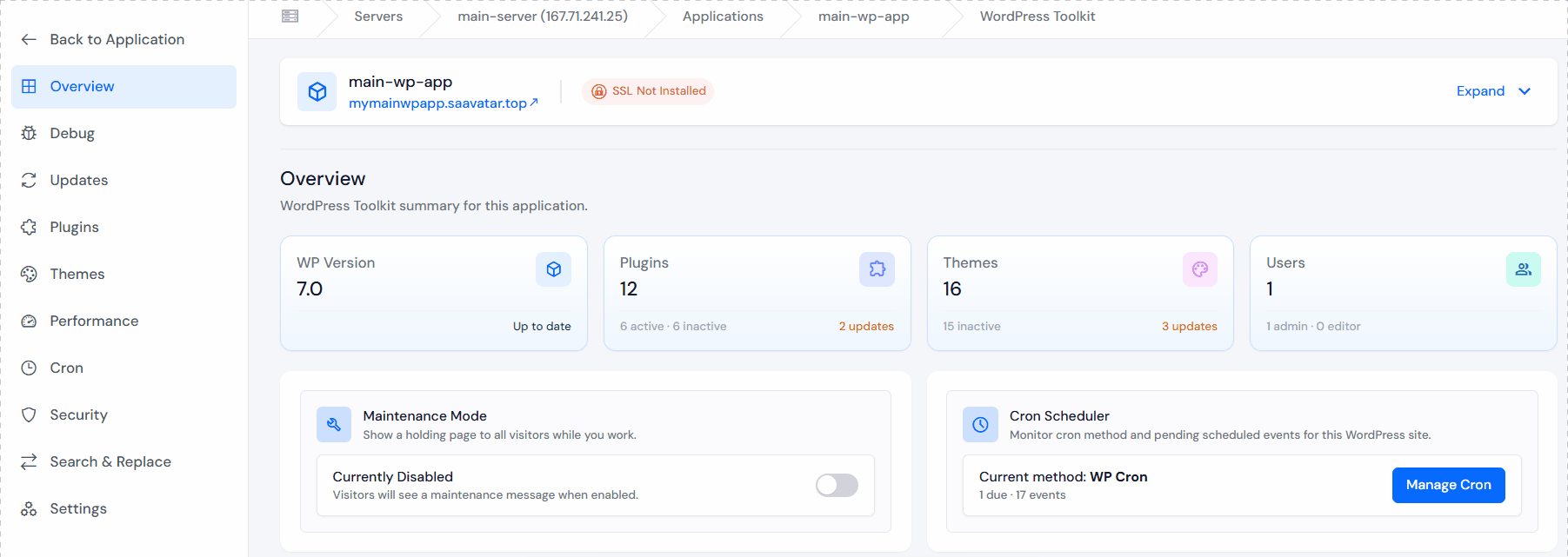Open the Security section
The width and height of the screenshot is (1568, 557).
[x=124, y=414]
